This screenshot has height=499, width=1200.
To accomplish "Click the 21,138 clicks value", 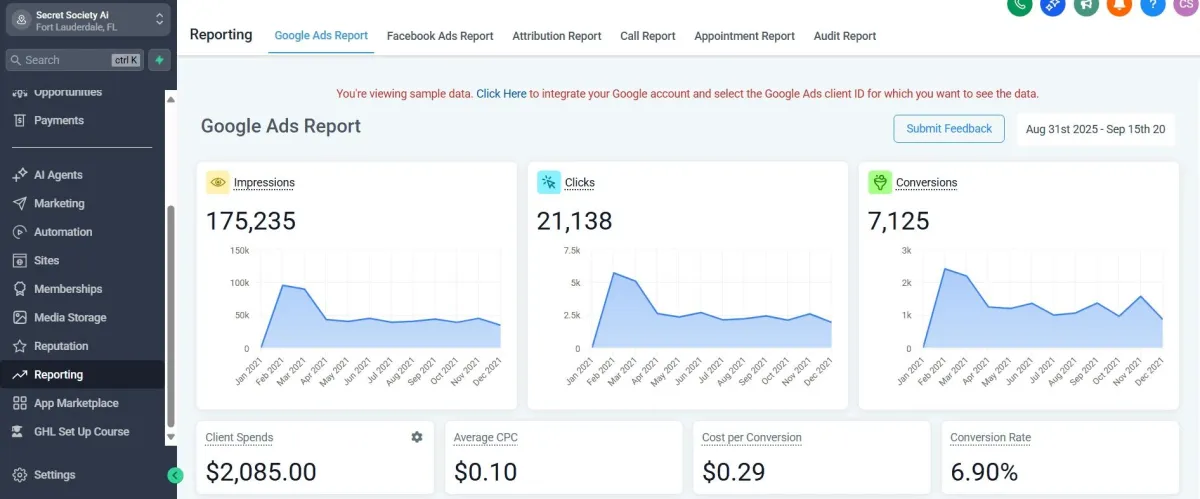I will click(574, 221).
